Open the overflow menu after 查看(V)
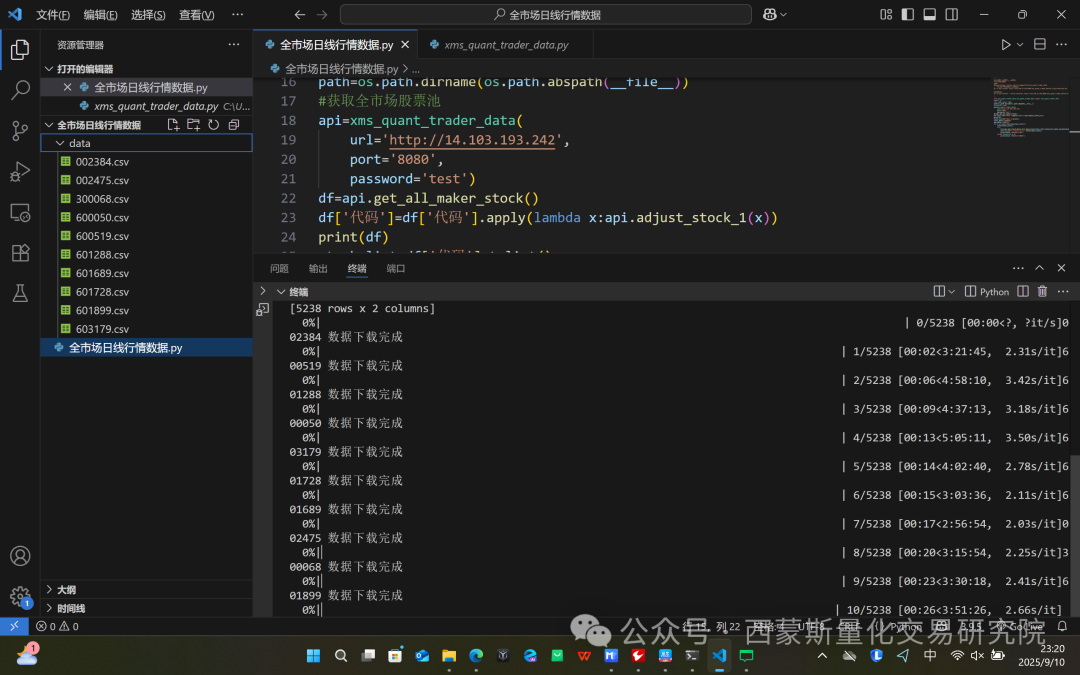The image size is (1080, 675). point(238,14)
